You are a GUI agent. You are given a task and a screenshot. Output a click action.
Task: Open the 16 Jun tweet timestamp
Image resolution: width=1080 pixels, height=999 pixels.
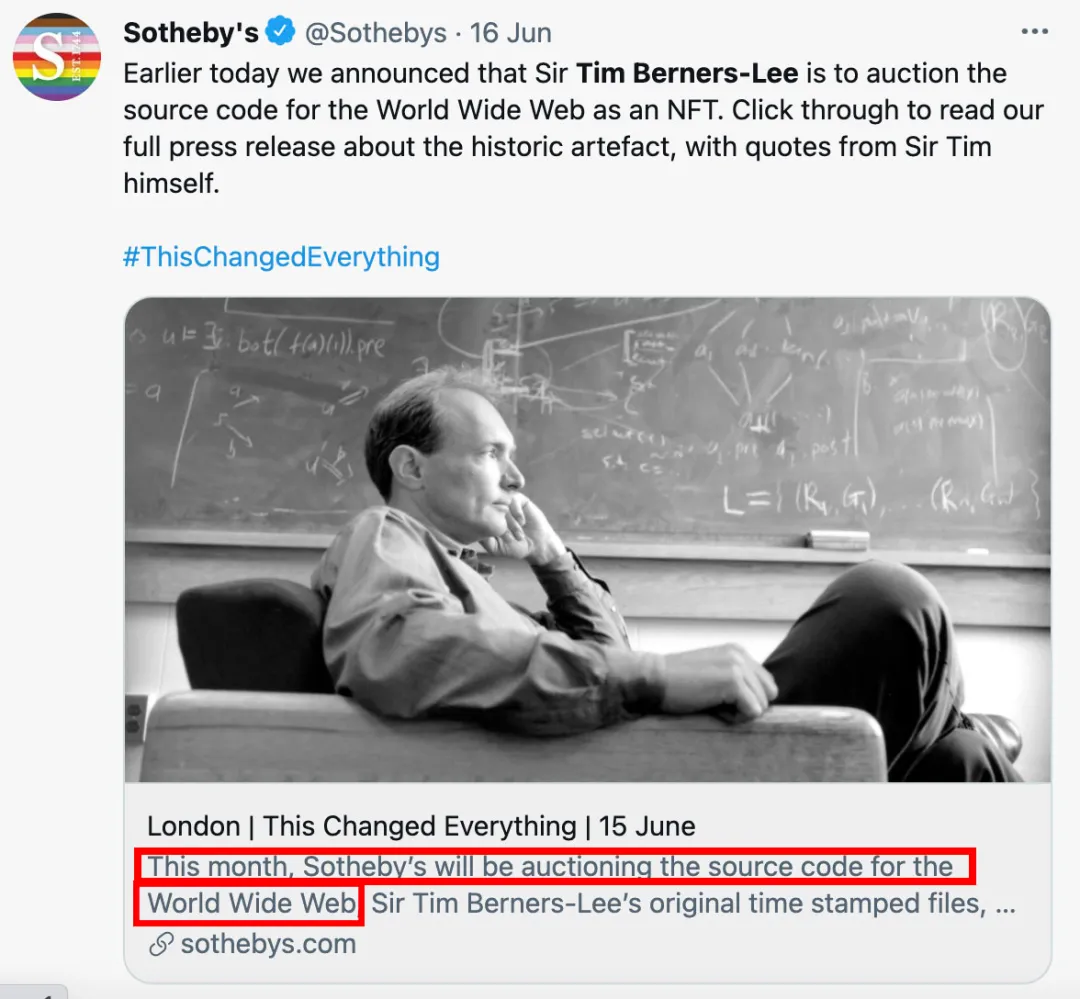511,32
